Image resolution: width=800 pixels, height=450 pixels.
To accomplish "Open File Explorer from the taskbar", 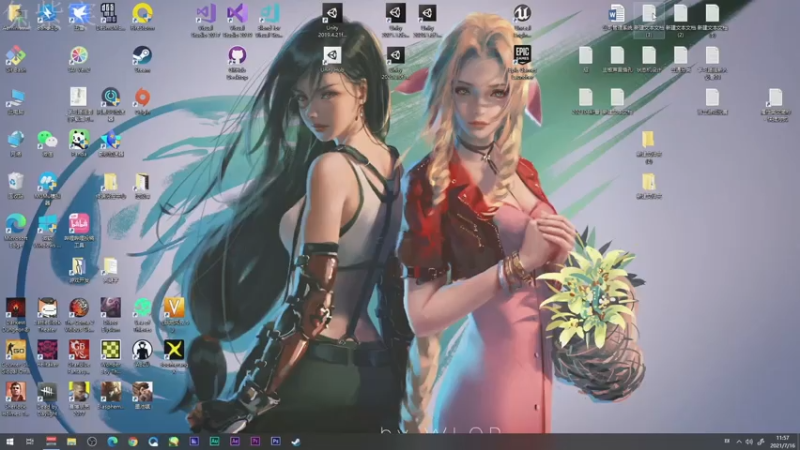I will click(71, 441).
